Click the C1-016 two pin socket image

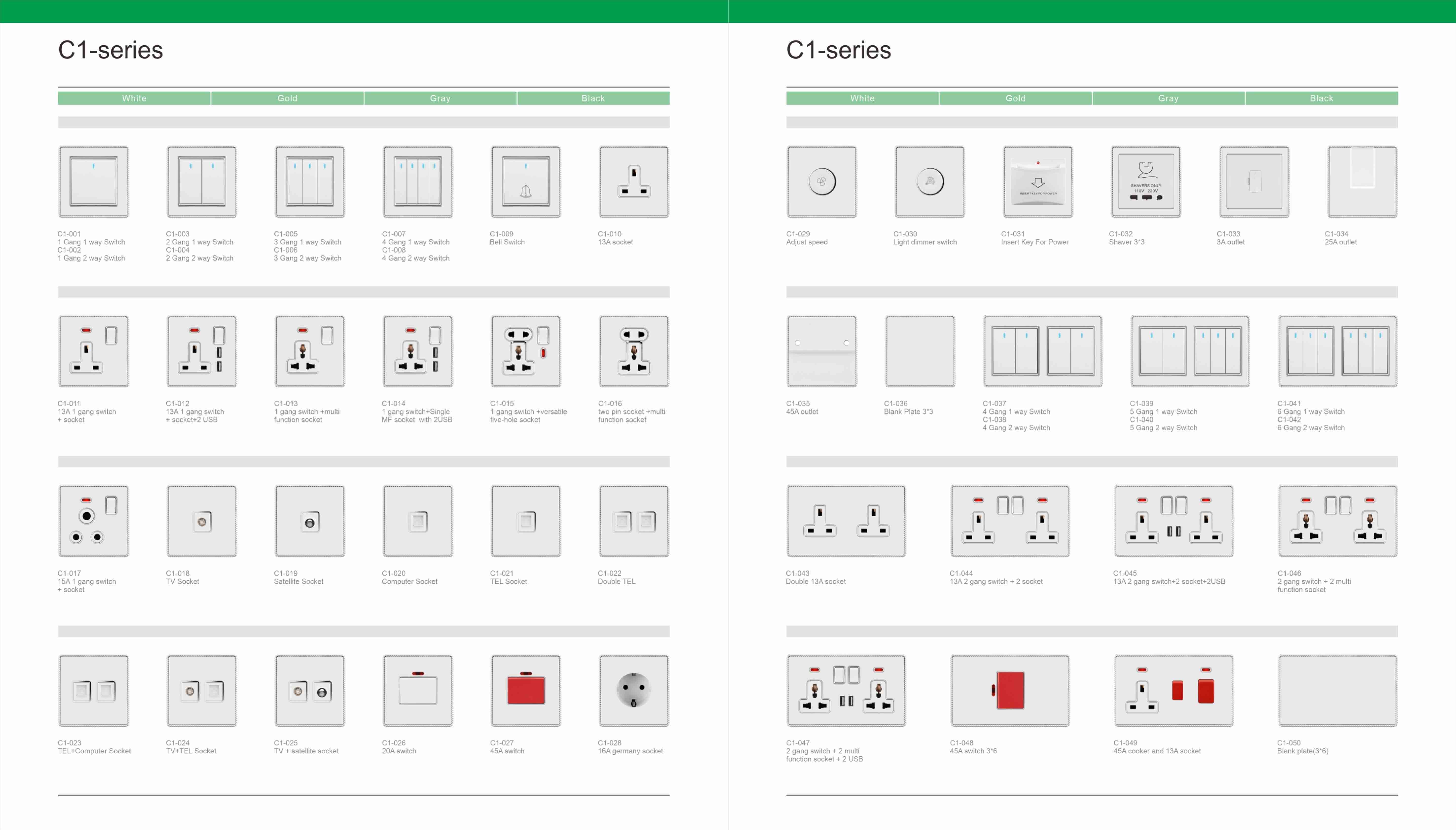(x=634, y=351)
